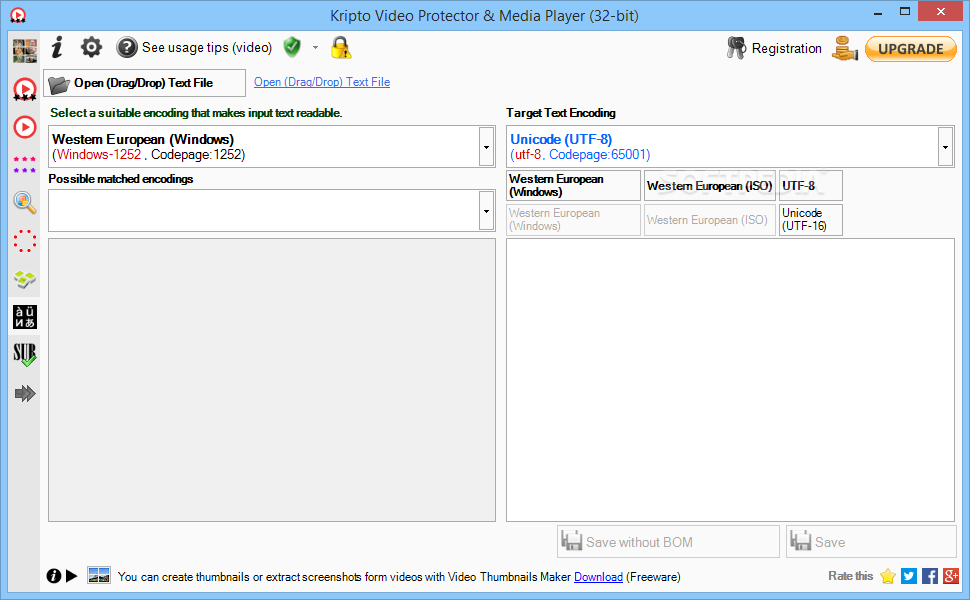This screenshot has width=970, height=600.
Task: Open the media player sidebar icon
Action: coord(25,127)
